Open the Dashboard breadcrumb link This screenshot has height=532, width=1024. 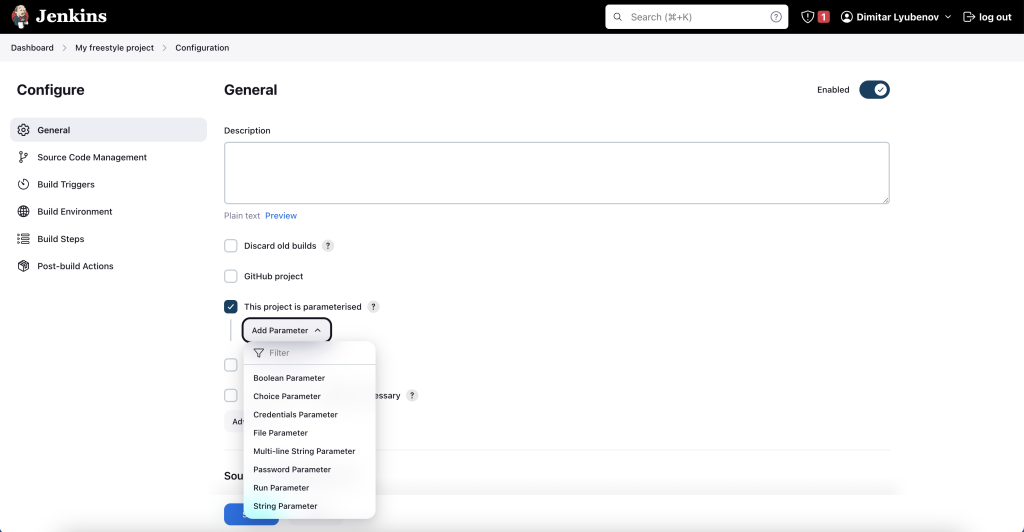tap(32, 48)
